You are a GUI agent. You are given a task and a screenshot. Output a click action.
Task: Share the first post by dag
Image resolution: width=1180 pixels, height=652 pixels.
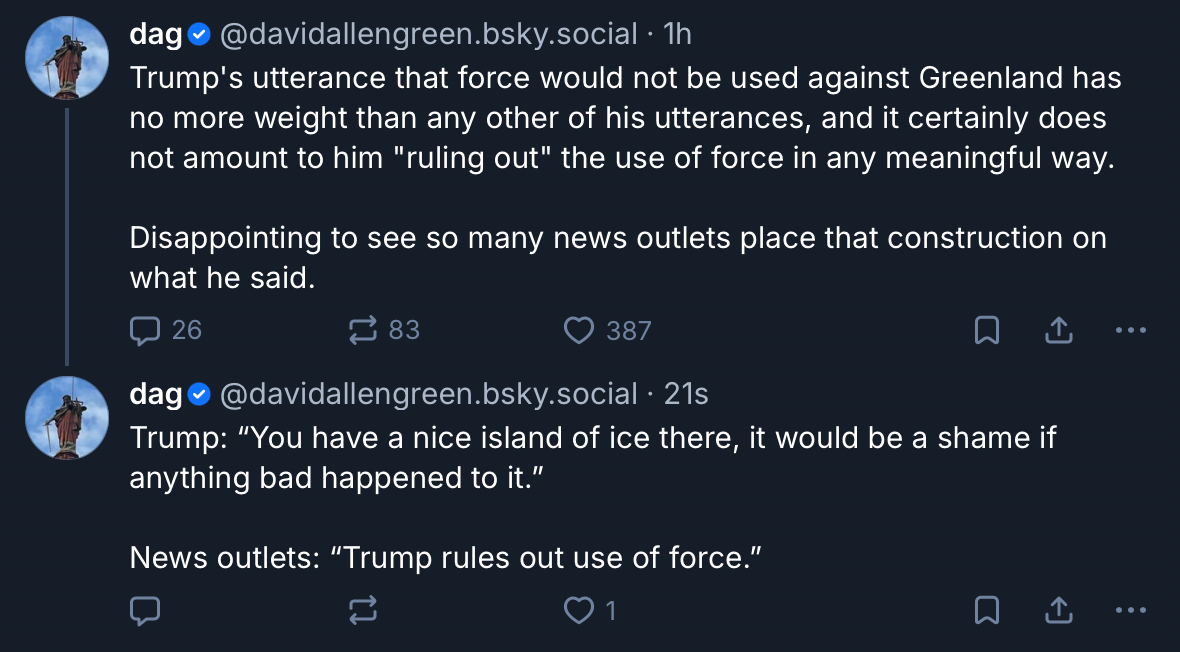1058,330
